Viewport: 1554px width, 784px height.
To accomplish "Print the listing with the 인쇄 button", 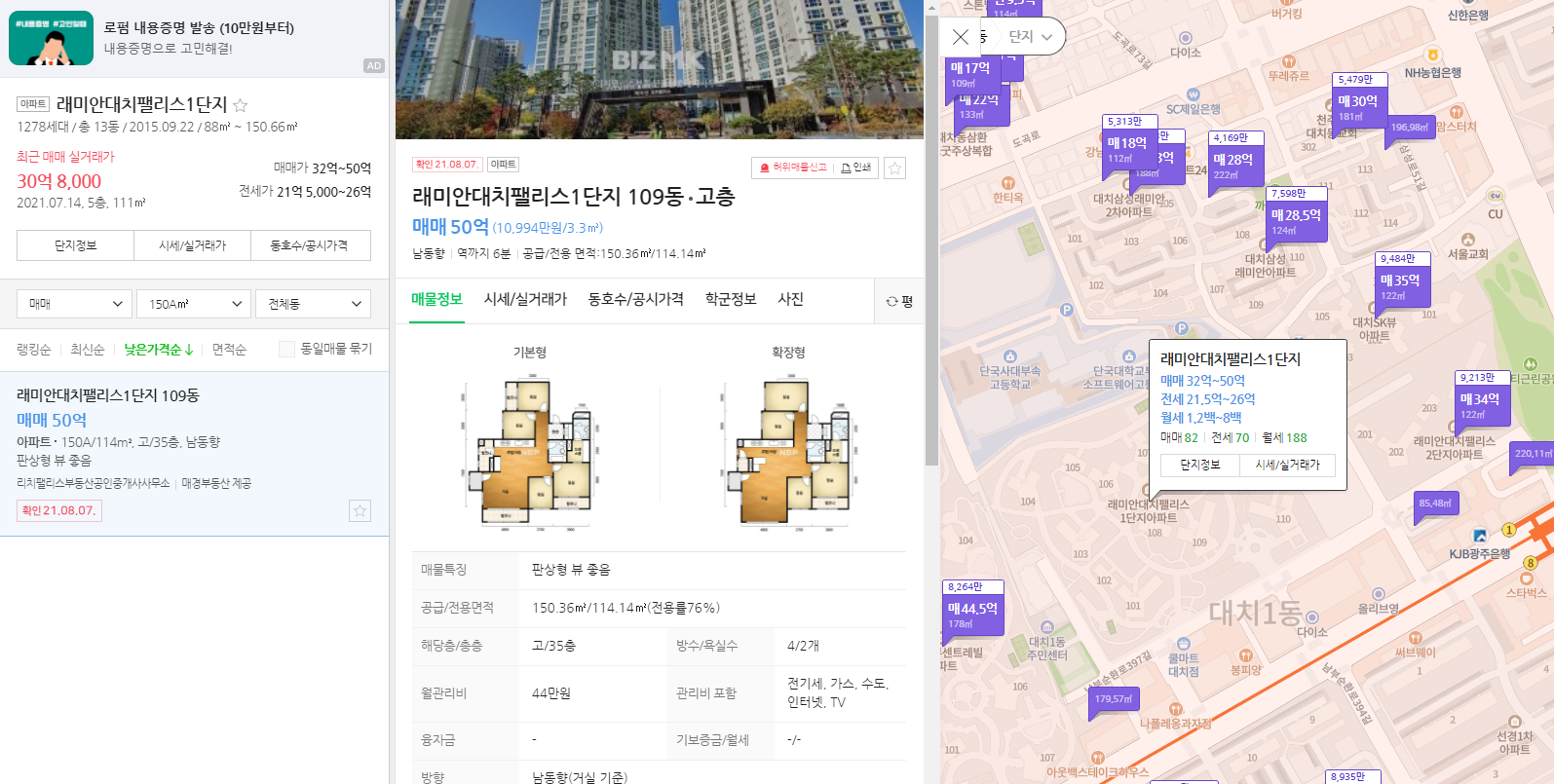I will click(856, 168).
